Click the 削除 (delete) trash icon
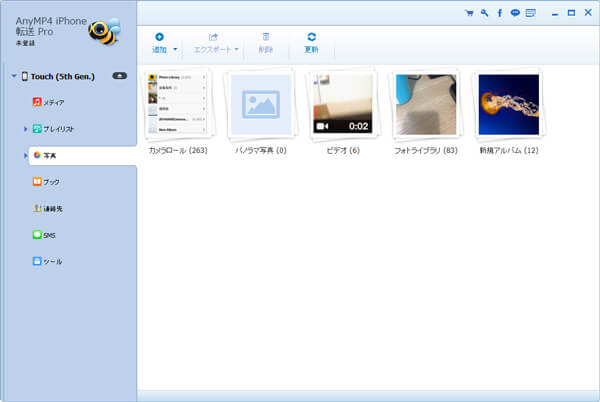This screenshot has height=402, width=600. (x=265, y=37)
